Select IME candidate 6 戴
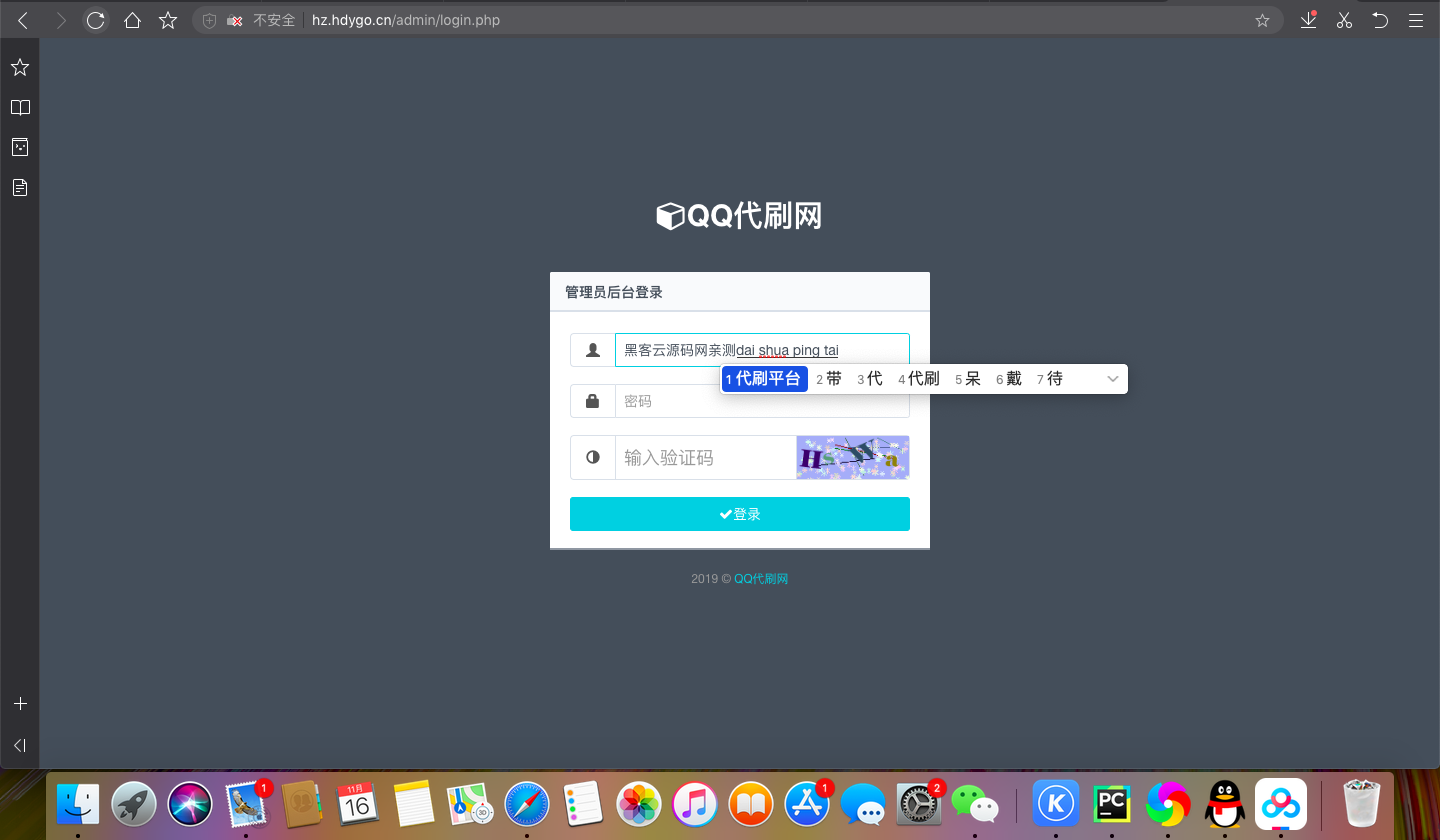This screenshot has width=1440, height=840. [x=1009, y=379]
